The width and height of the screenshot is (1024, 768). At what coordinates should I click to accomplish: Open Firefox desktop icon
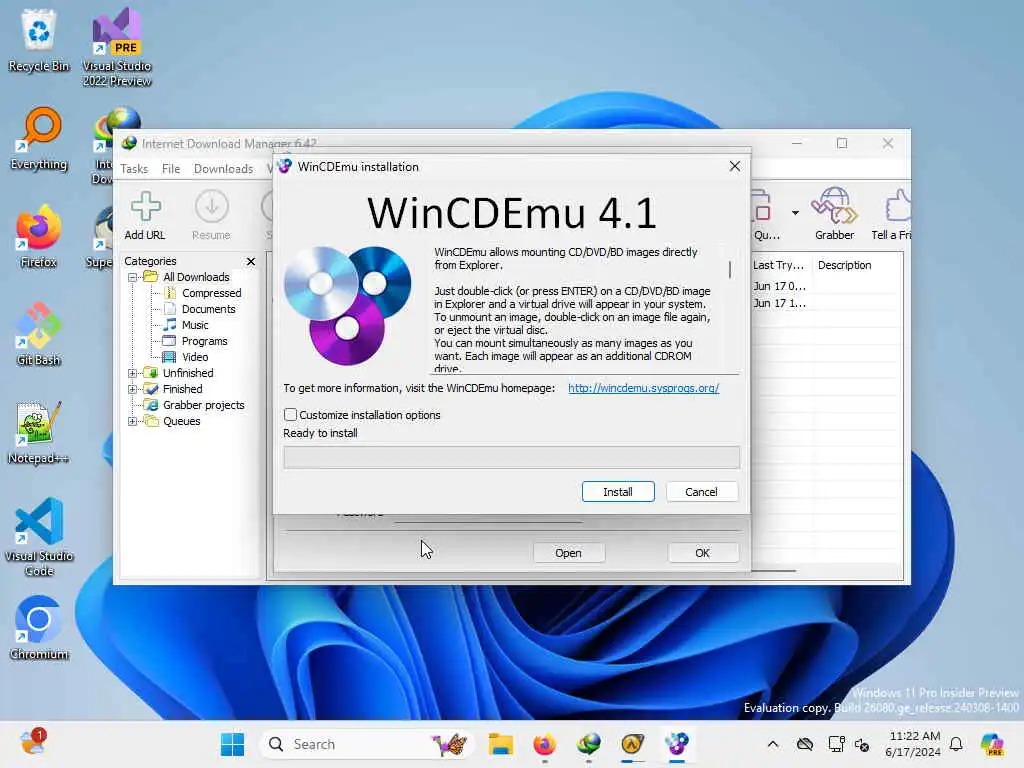coord(39,236)
